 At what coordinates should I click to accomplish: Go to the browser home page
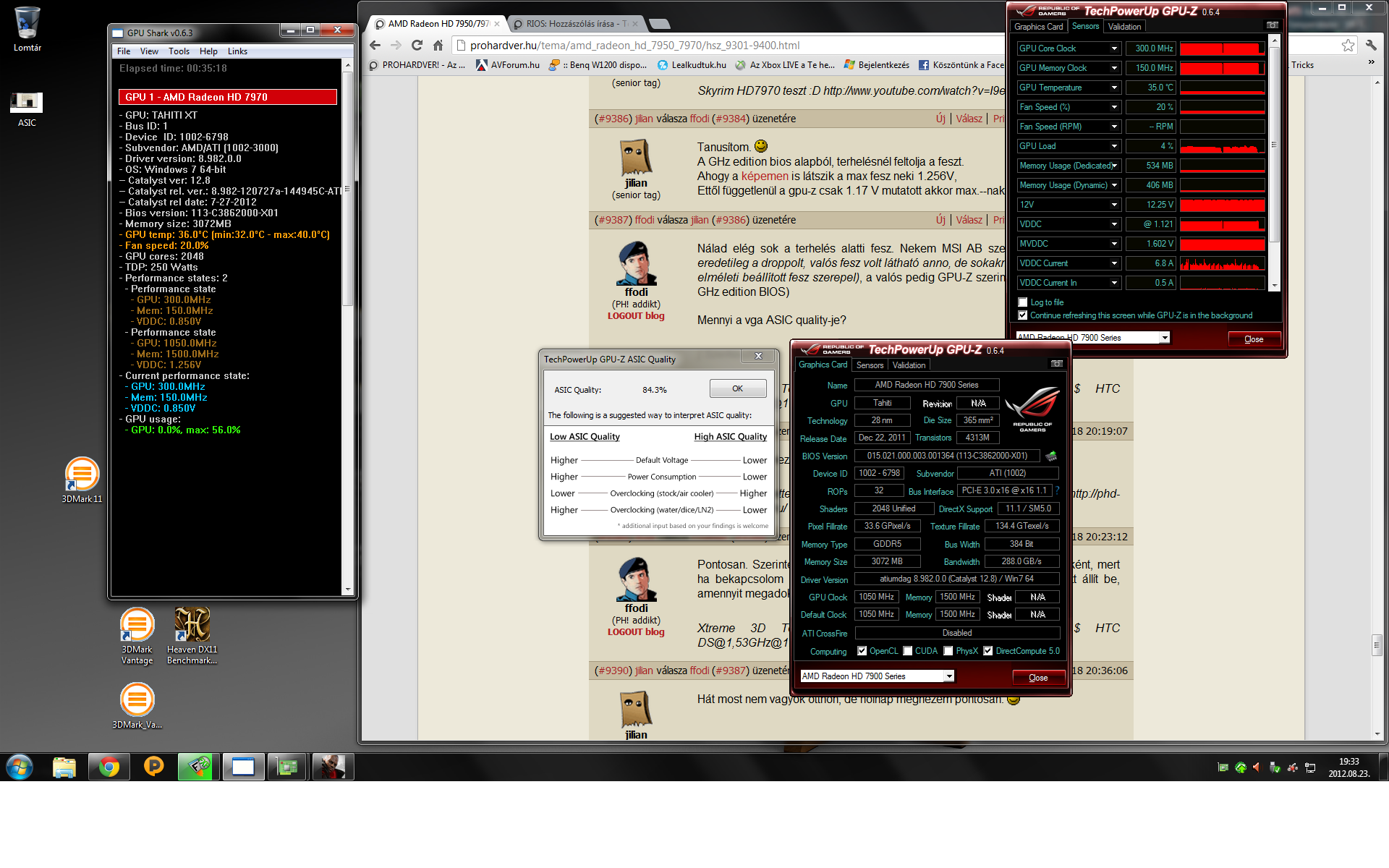point(438,46)
